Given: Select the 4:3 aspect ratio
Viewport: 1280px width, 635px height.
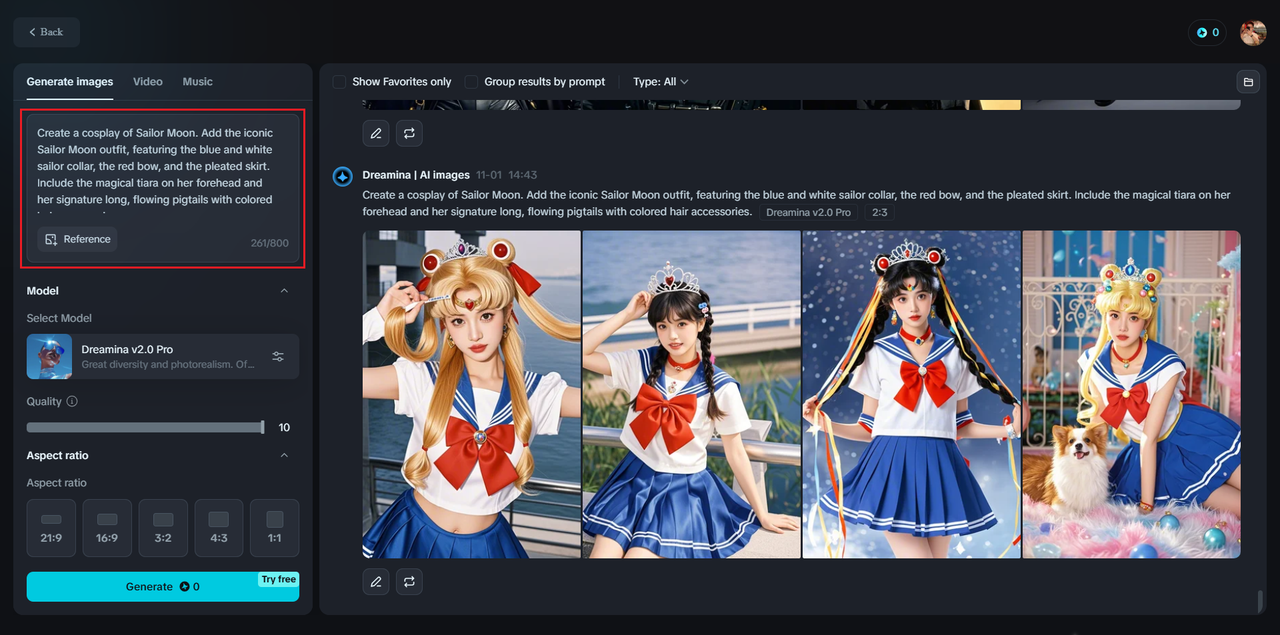Looking at the screenshot, I should coord(219,528).
